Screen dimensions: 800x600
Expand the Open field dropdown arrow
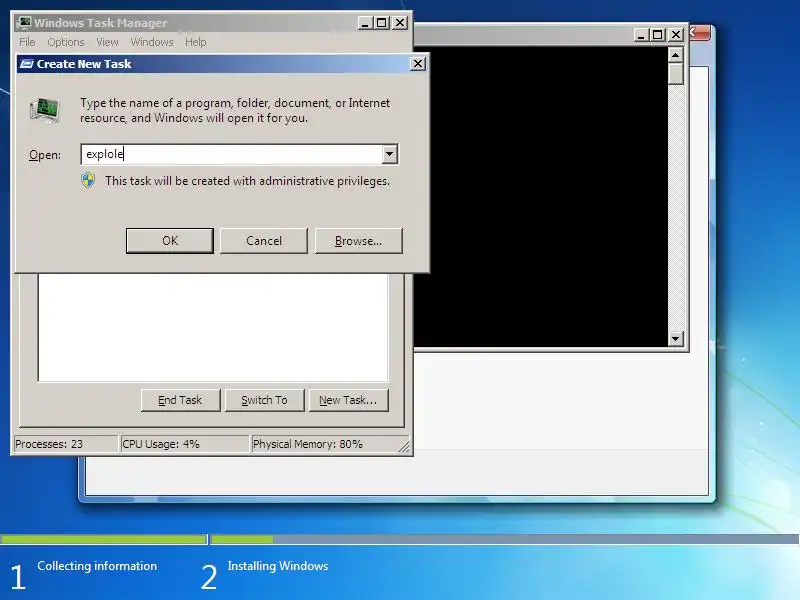coord(389,154)
